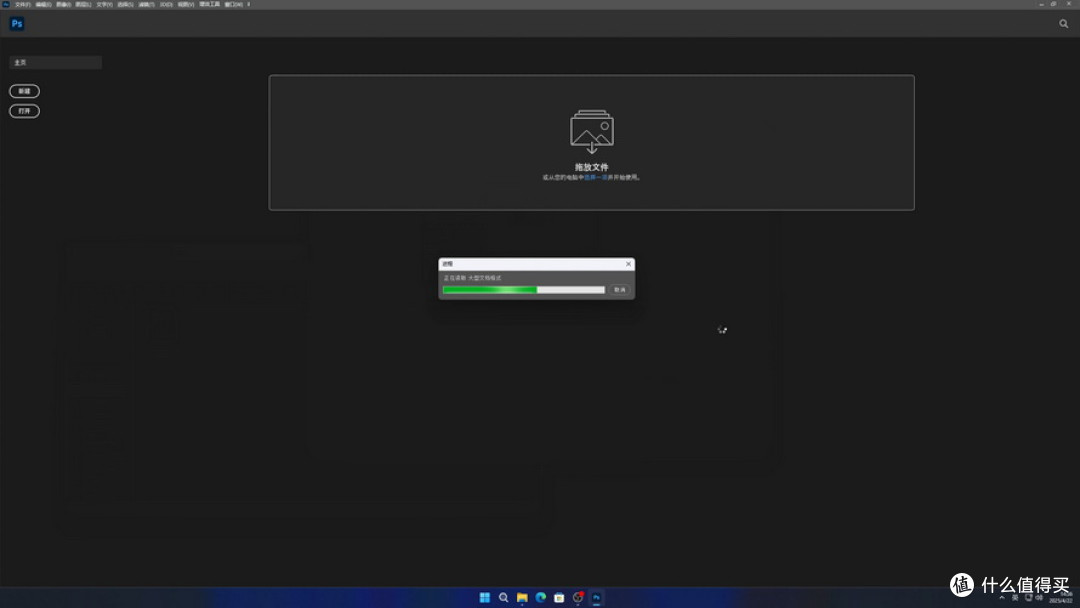The height and width of the screenshot is (608, 1080).
Task: Open the 视图 menu
Action: (186, 4)
